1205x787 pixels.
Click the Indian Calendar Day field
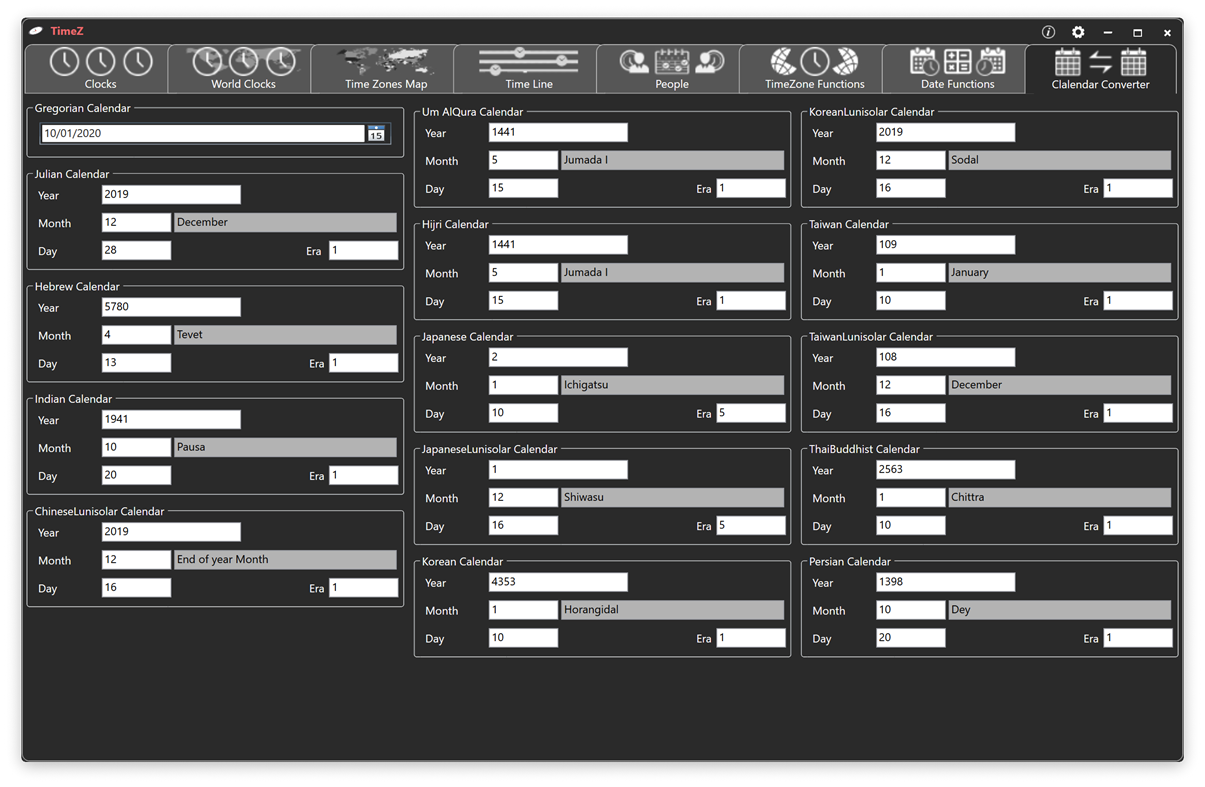[136, 475]
